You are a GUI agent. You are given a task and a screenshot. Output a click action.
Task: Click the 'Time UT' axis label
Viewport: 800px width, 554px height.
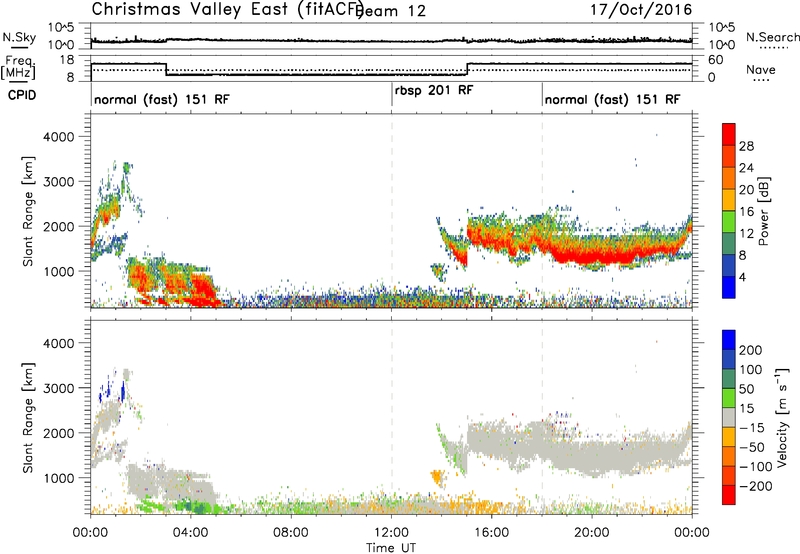pyautogui.click(x=391, y=548)
